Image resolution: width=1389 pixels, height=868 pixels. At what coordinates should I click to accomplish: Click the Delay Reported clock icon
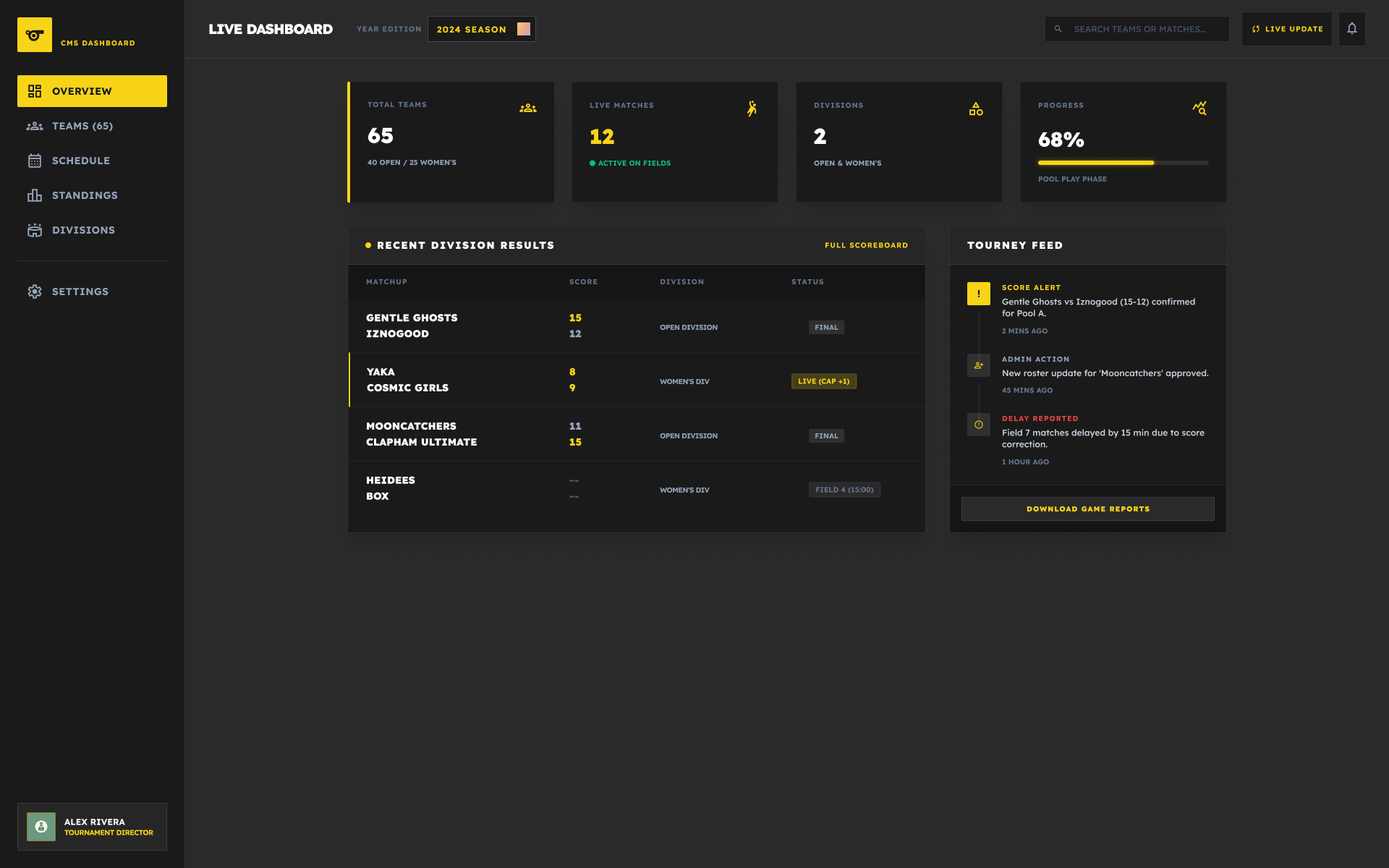click(x=978, y=425)
